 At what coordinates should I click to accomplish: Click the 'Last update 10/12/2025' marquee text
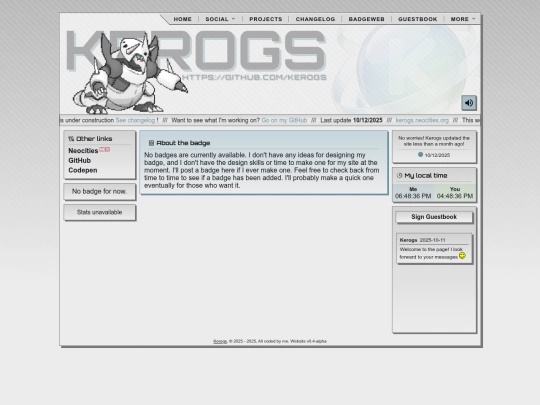pos(351,120)
